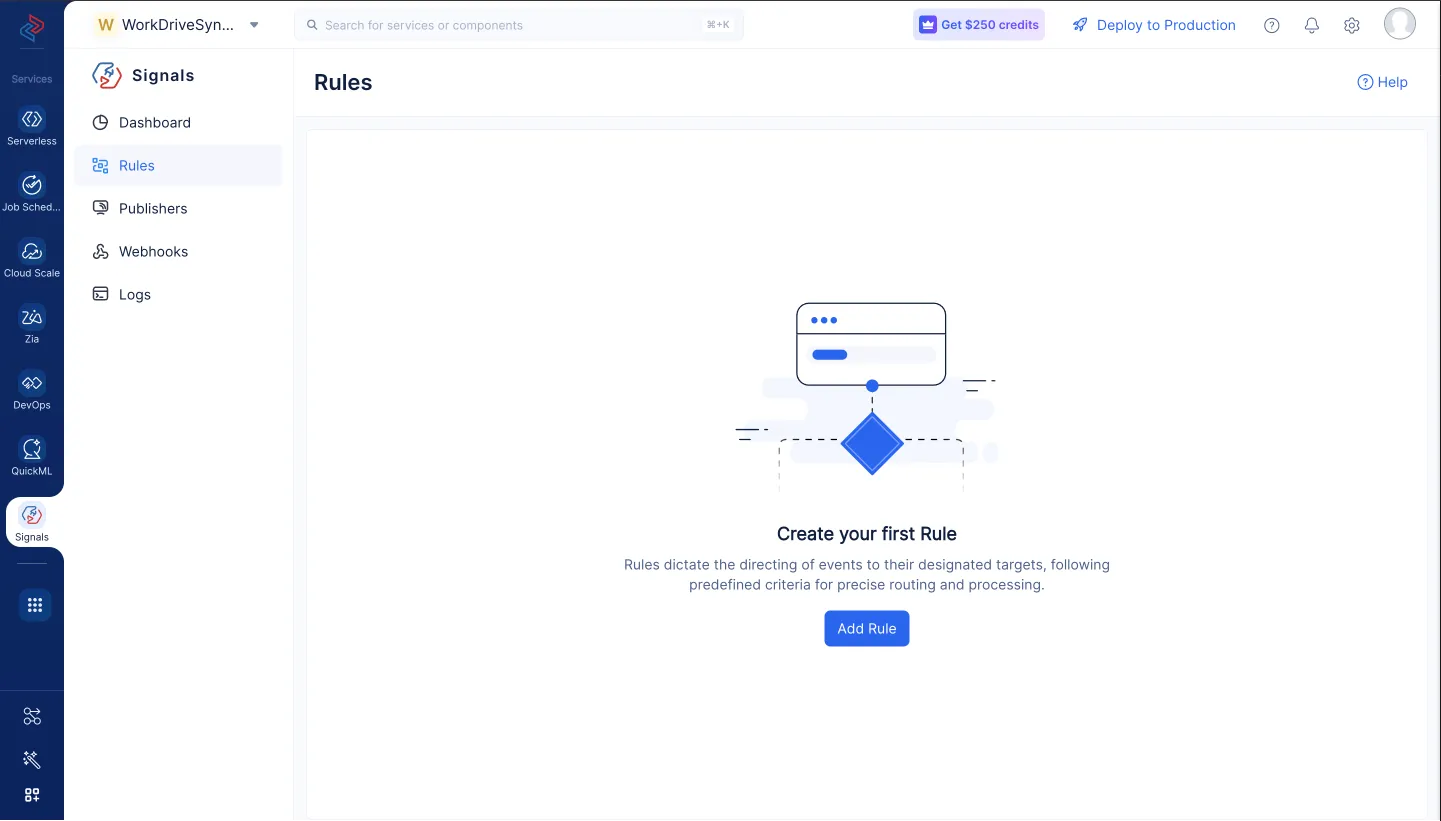Open Deploy to Production

pos(1153,25)
